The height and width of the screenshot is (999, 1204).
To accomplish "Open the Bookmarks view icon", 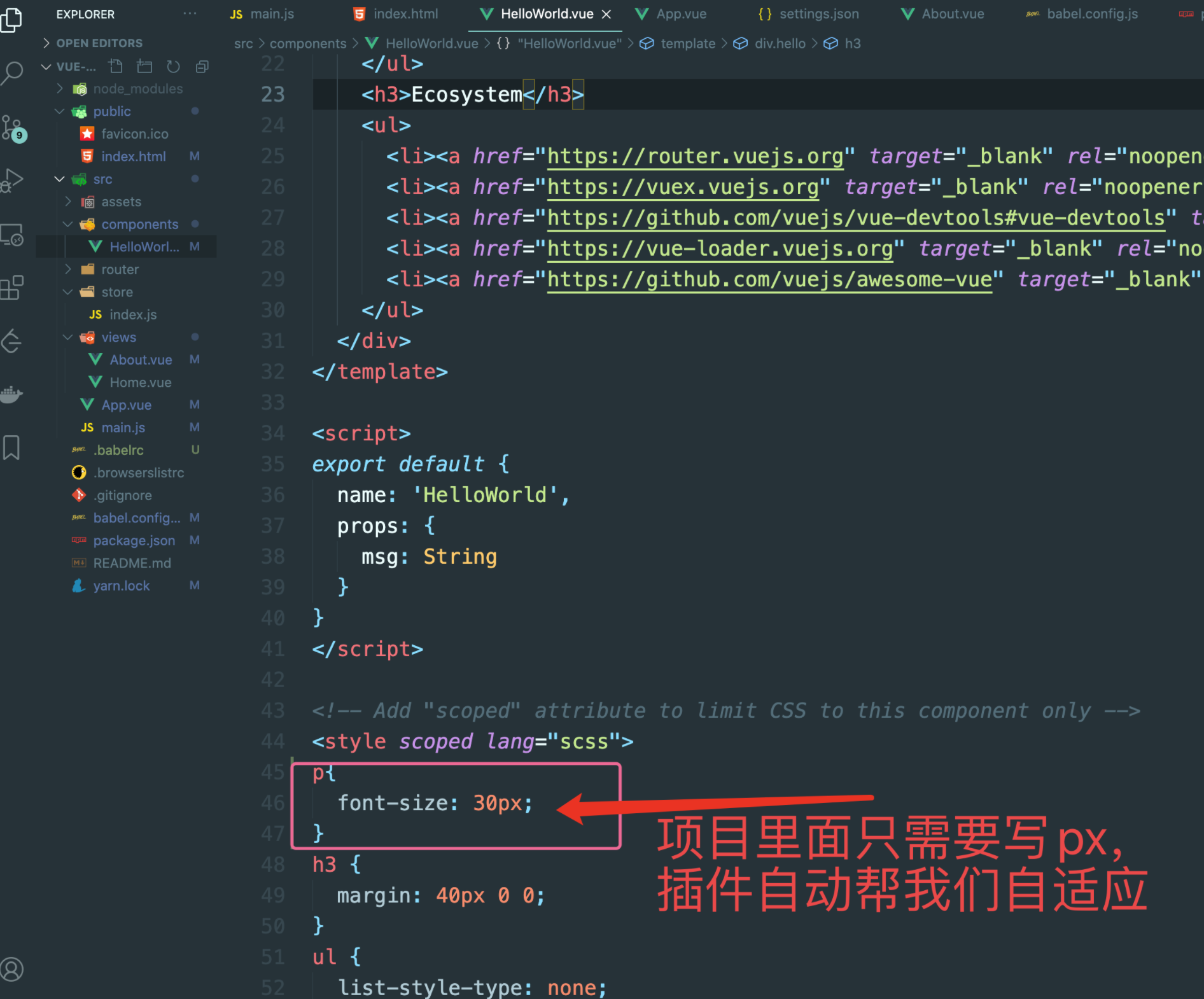I will pos(11,447).
